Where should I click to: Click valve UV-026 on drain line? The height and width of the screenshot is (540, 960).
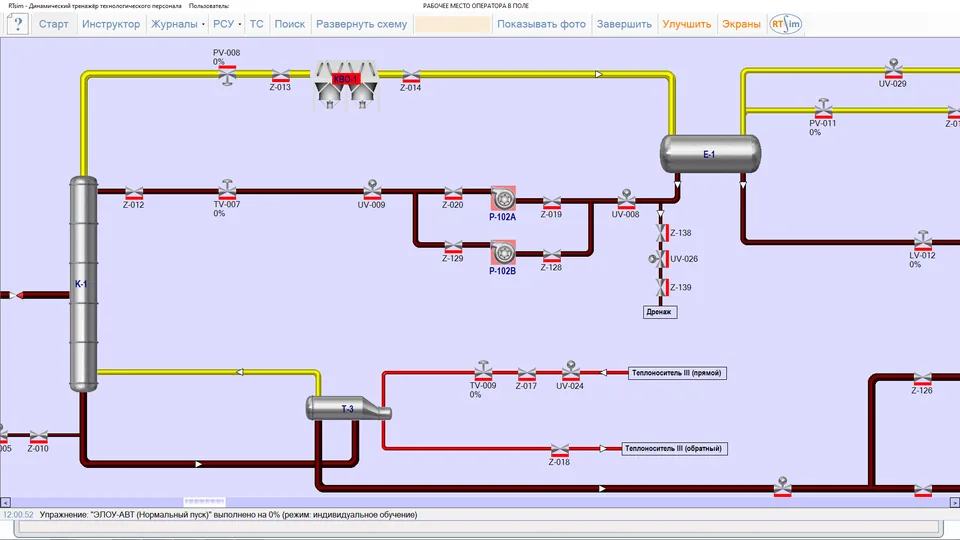[x=659, y=259]
